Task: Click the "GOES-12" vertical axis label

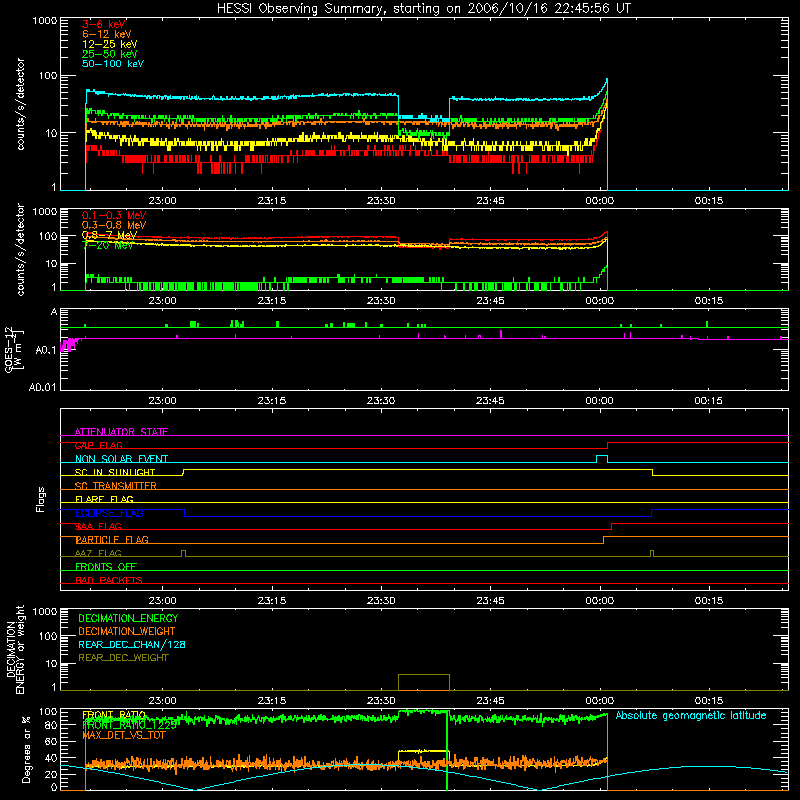Action: pyautogui.click(x=9, y=350)
